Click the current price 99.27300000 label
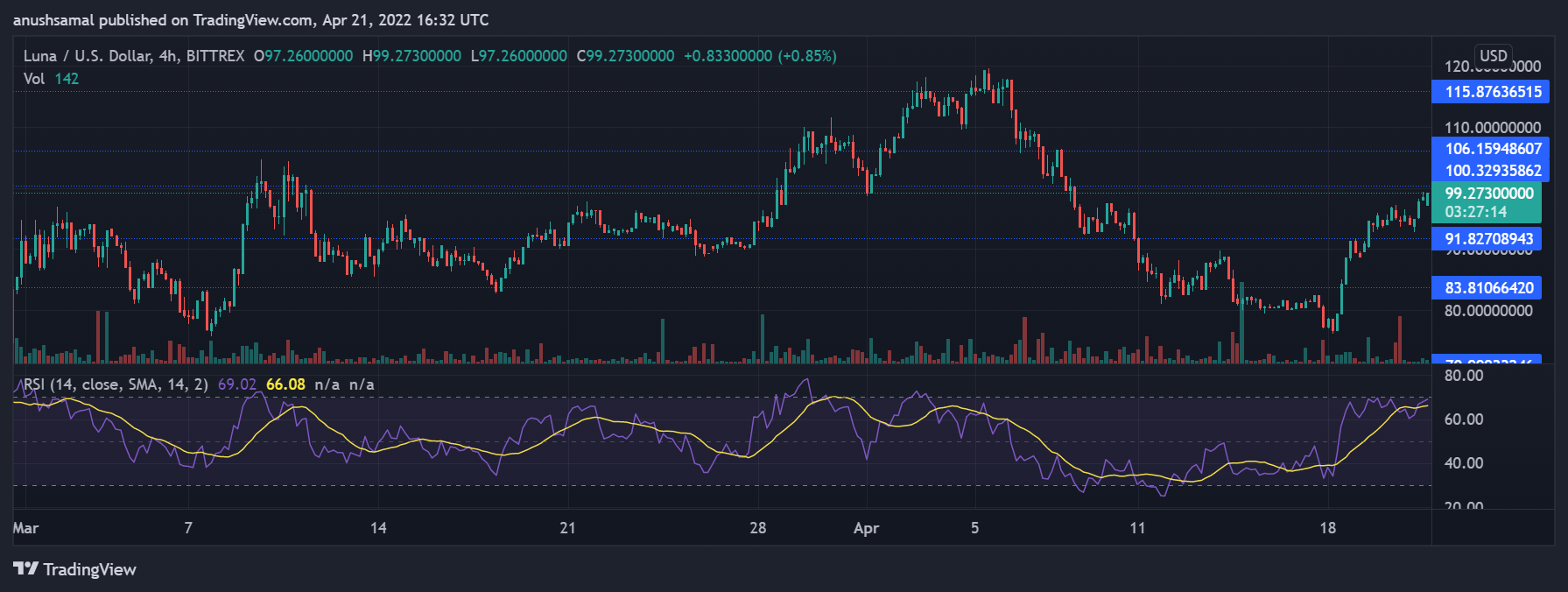 (x=1487, y=193)
